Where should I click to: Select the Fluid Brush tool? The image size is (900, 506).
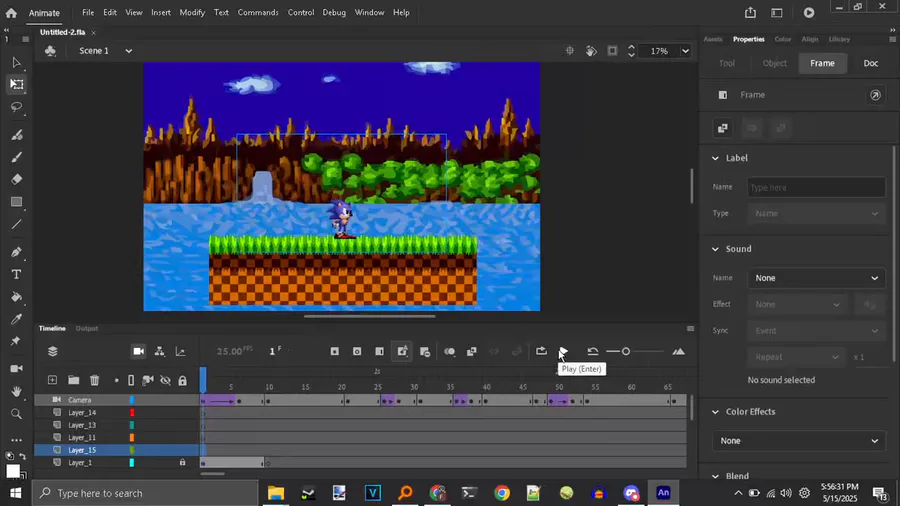click(x=16, y=135)
